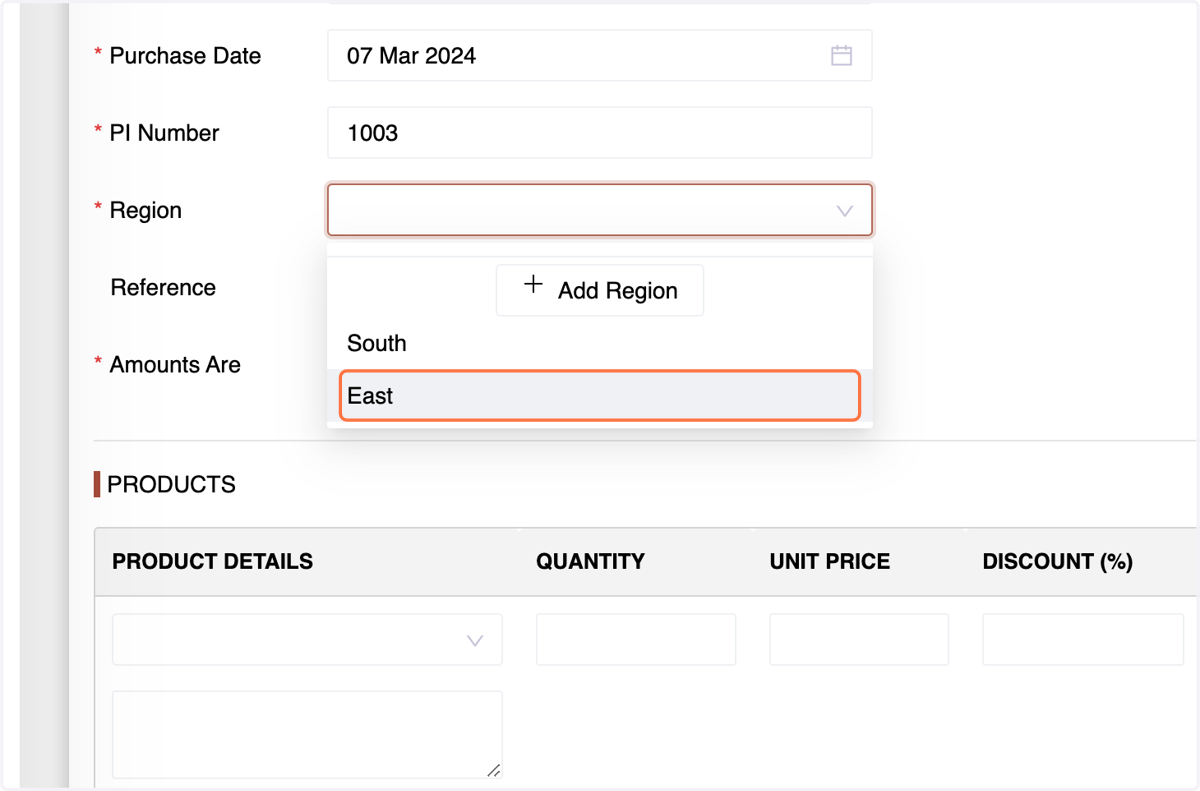Collapse the Region dropdown arrow
Viewport: 1200px width, 791px height.
(x=844, y=211)
